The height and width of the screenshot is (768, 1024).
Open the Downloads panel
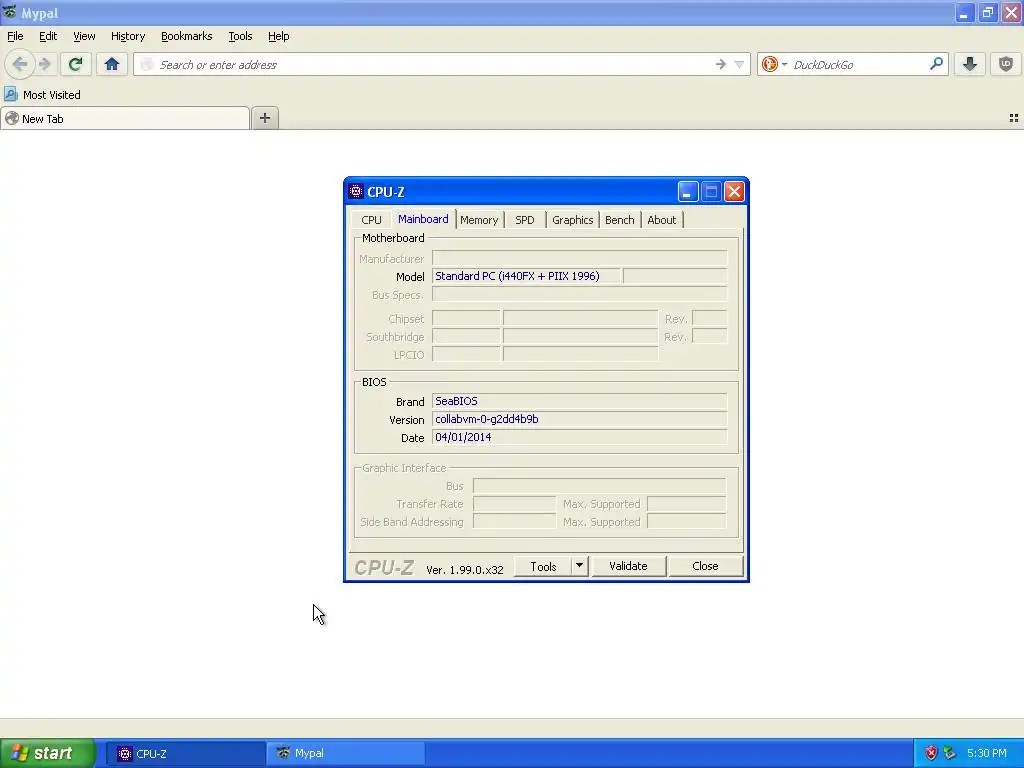(970, 64)
